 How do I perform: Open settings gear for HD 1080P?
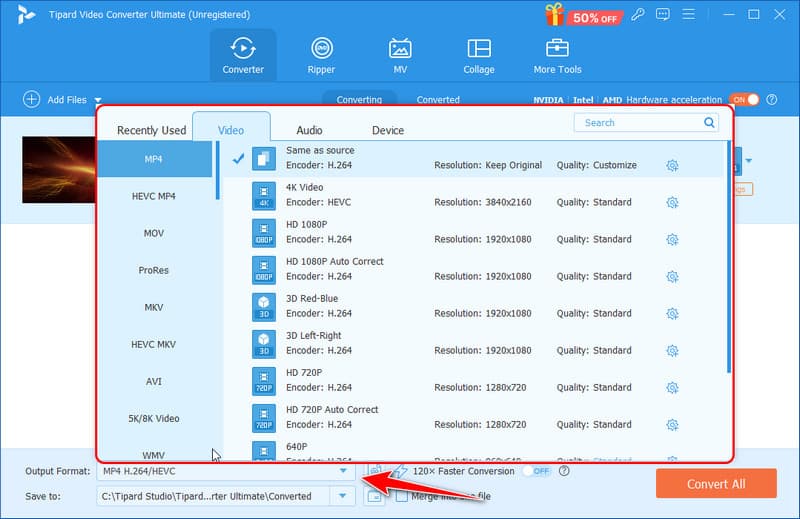point(672,239)
